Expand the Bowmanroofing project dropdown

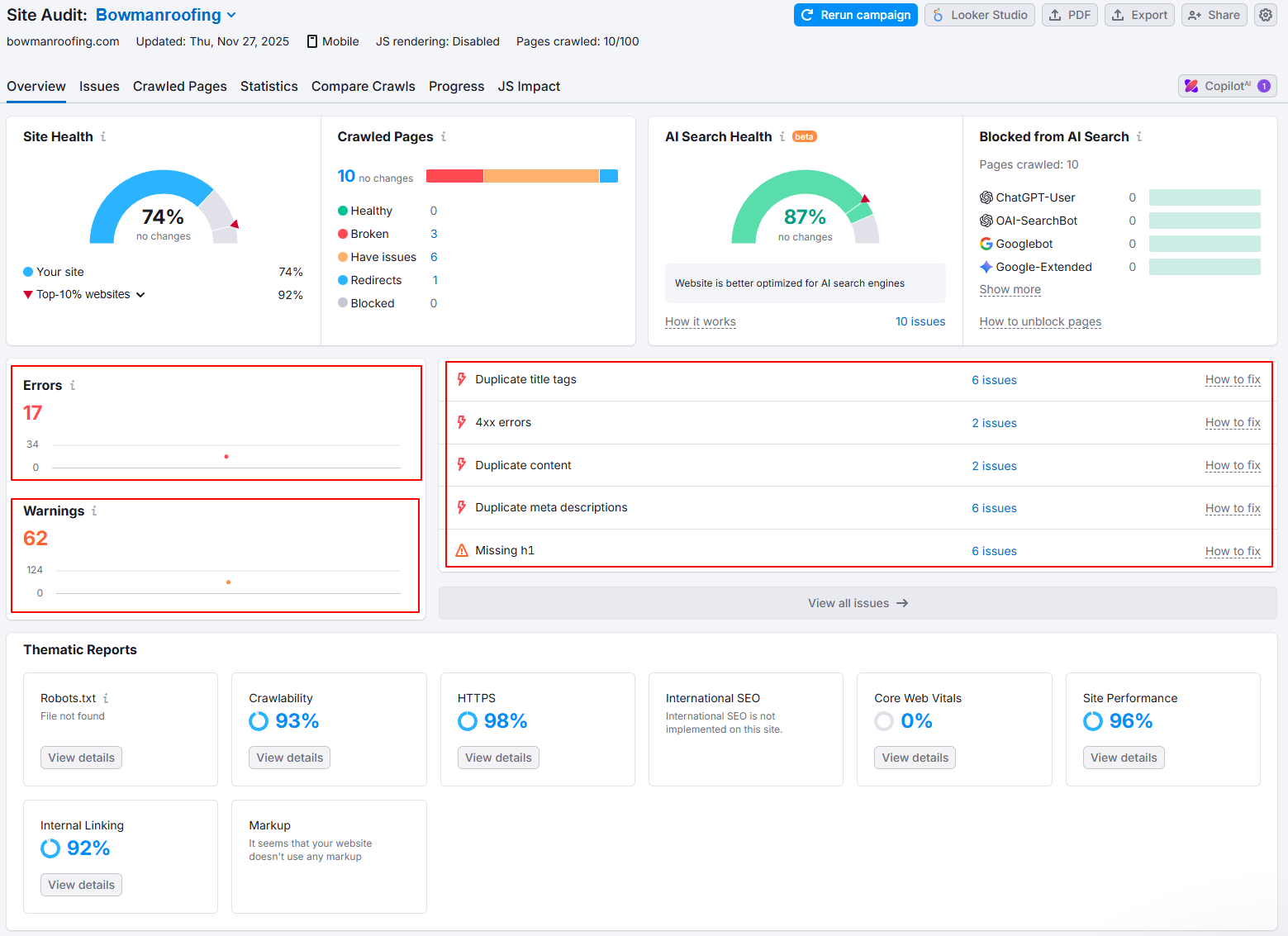point(231,15)
